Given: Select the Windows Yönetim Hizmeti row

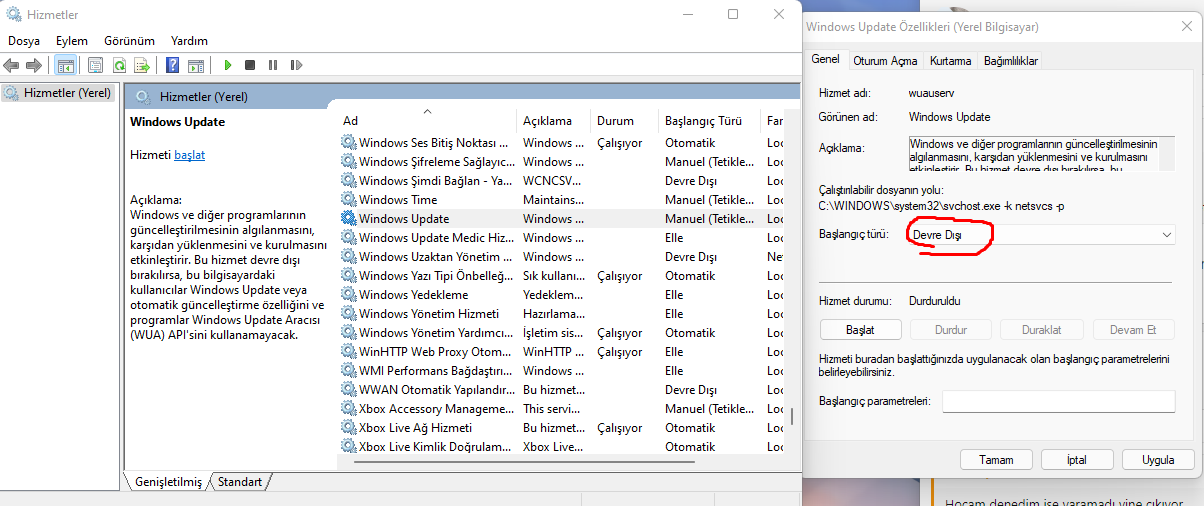Looking at the screenshot, I should coord(560,313).
